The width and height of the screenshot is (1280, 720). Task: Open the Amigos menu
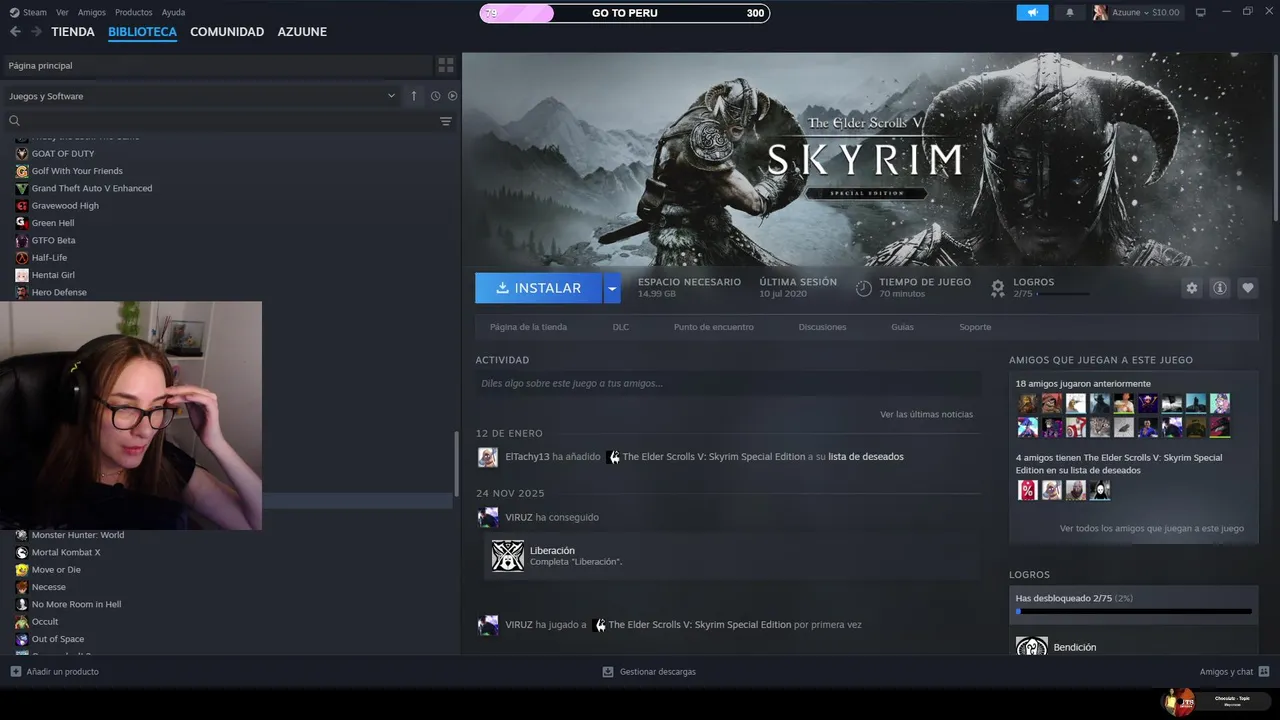coord(92,12)
